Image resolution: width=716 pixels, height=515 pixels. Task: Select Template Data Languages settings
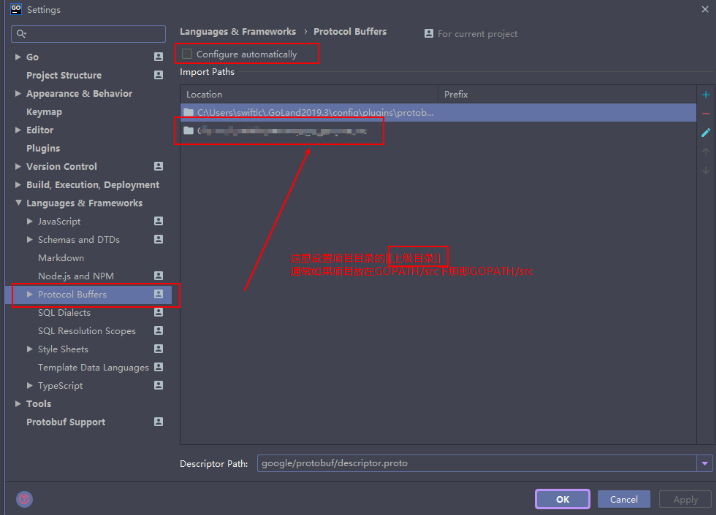click(x=93, y=368)
